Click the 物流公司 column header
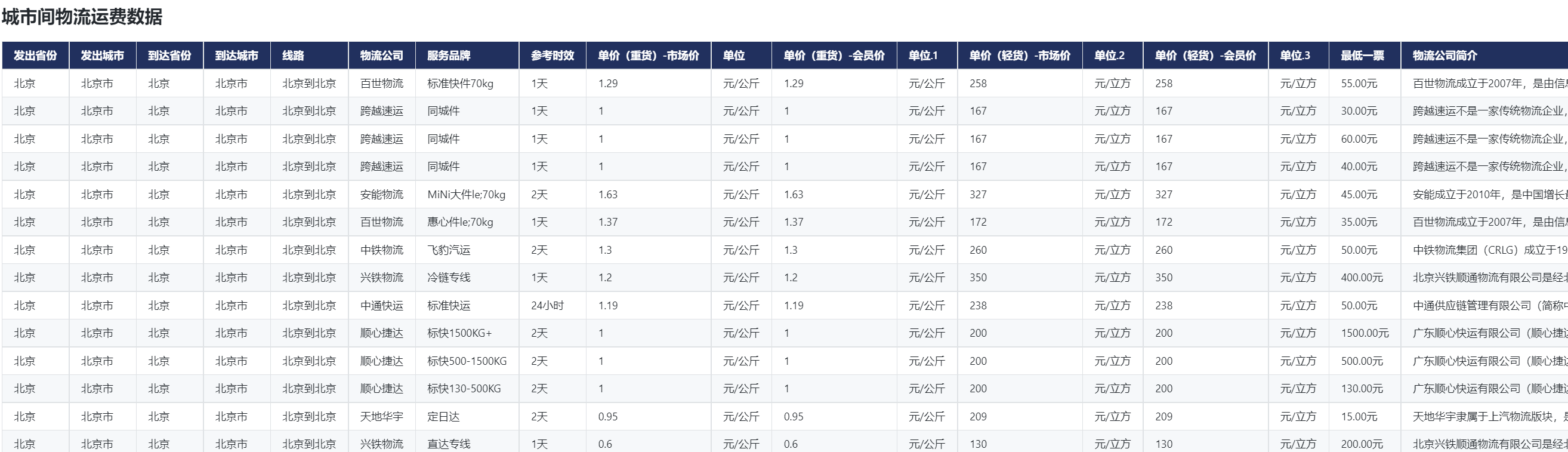 click(x=382, y=56)
